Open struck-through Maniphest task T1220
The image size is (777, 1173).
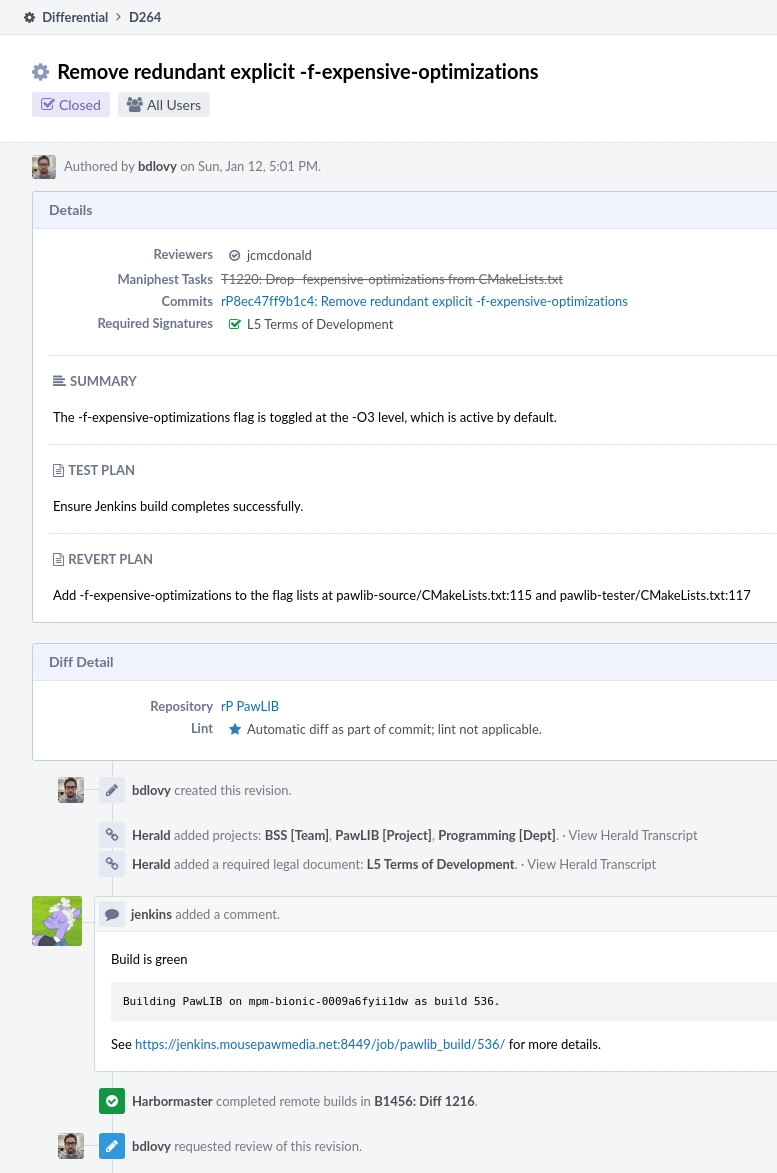(x=392, y=279)
